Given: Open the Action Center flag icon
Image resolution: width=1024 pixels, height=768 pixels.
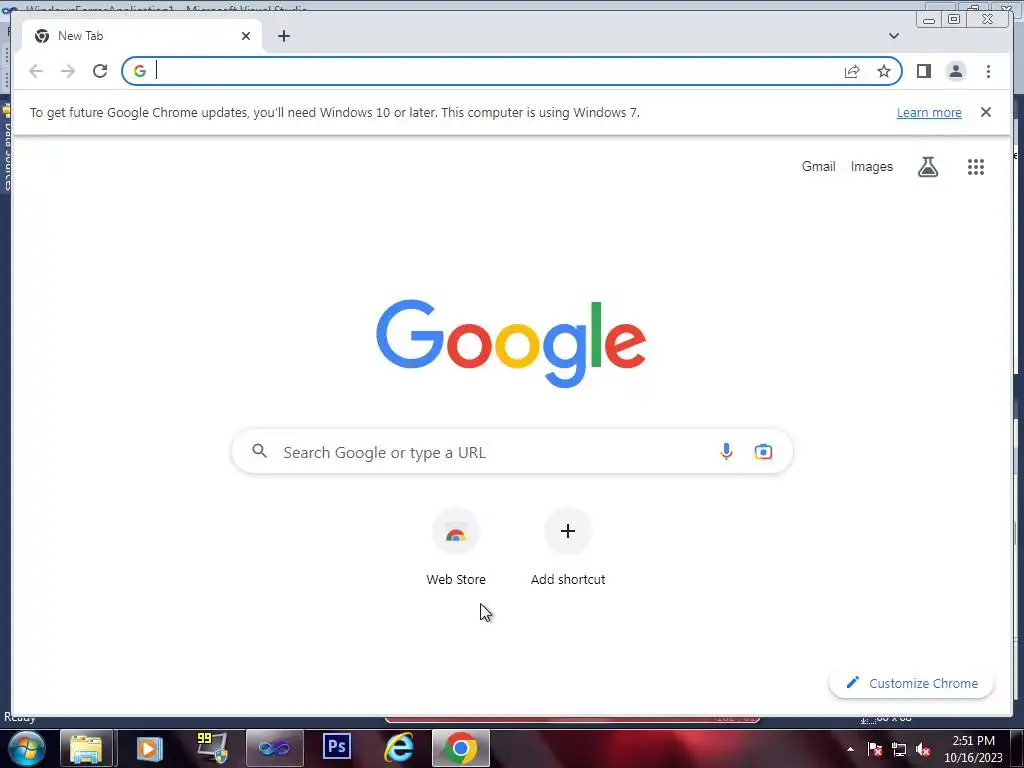Looking at the screenshot, I should tap(874, 749).
